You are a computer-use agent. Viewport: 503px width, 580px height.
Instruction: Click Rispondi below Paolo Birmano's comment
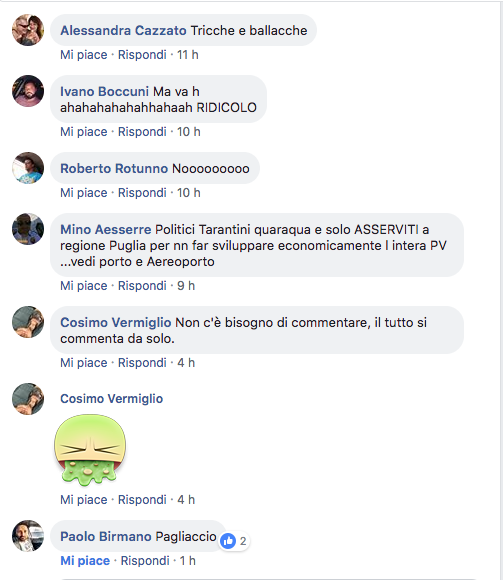pyautogui.click(x=145, y=561)
